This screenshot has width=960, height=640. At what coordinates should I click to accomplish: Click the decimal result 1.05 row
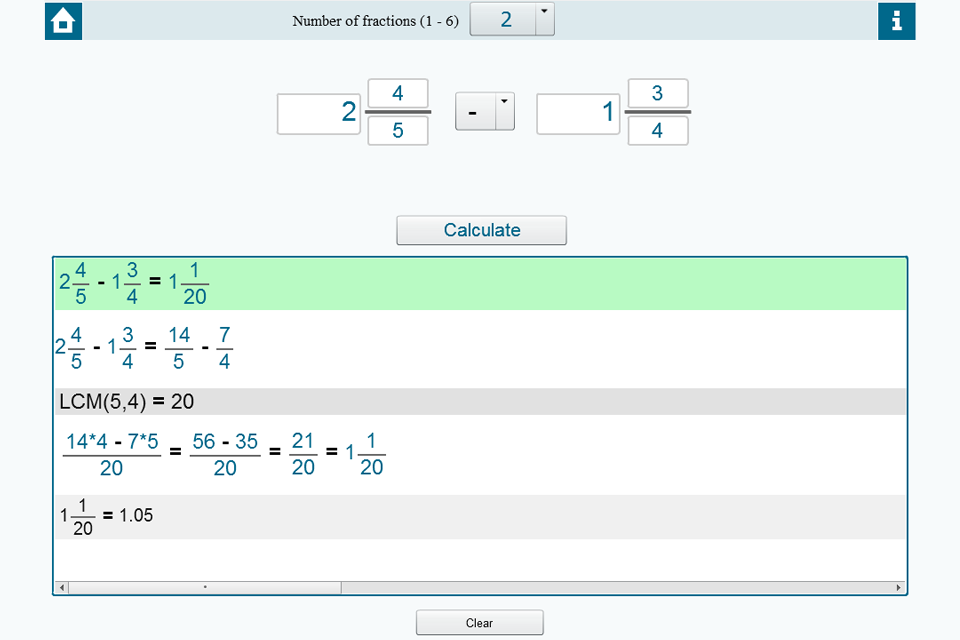[480, 517]
